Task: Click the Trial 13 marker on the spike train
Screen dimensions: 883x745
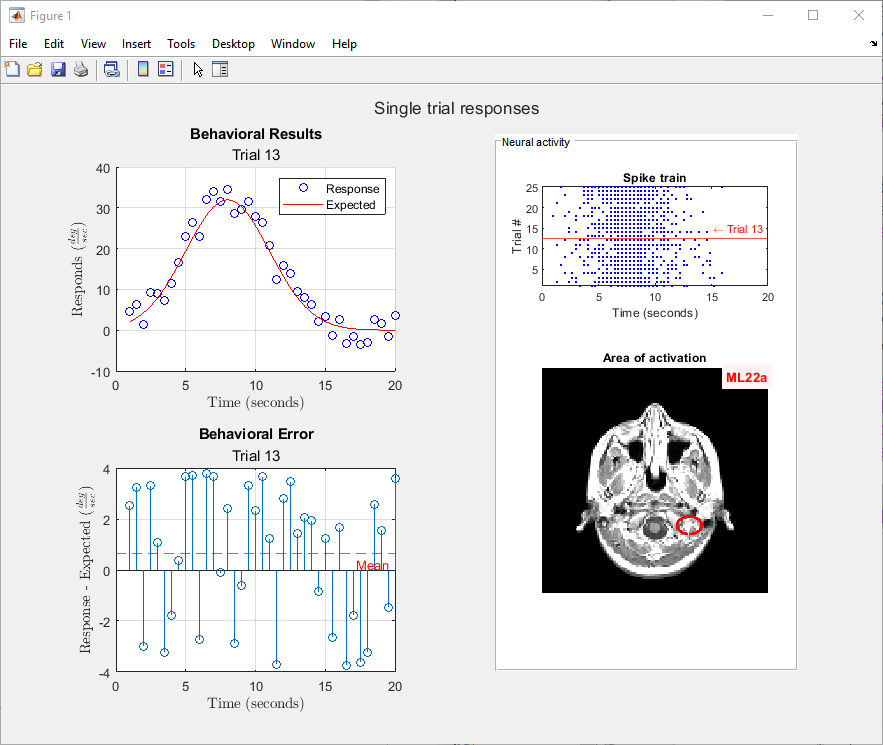Action: [x=738, y=230]
